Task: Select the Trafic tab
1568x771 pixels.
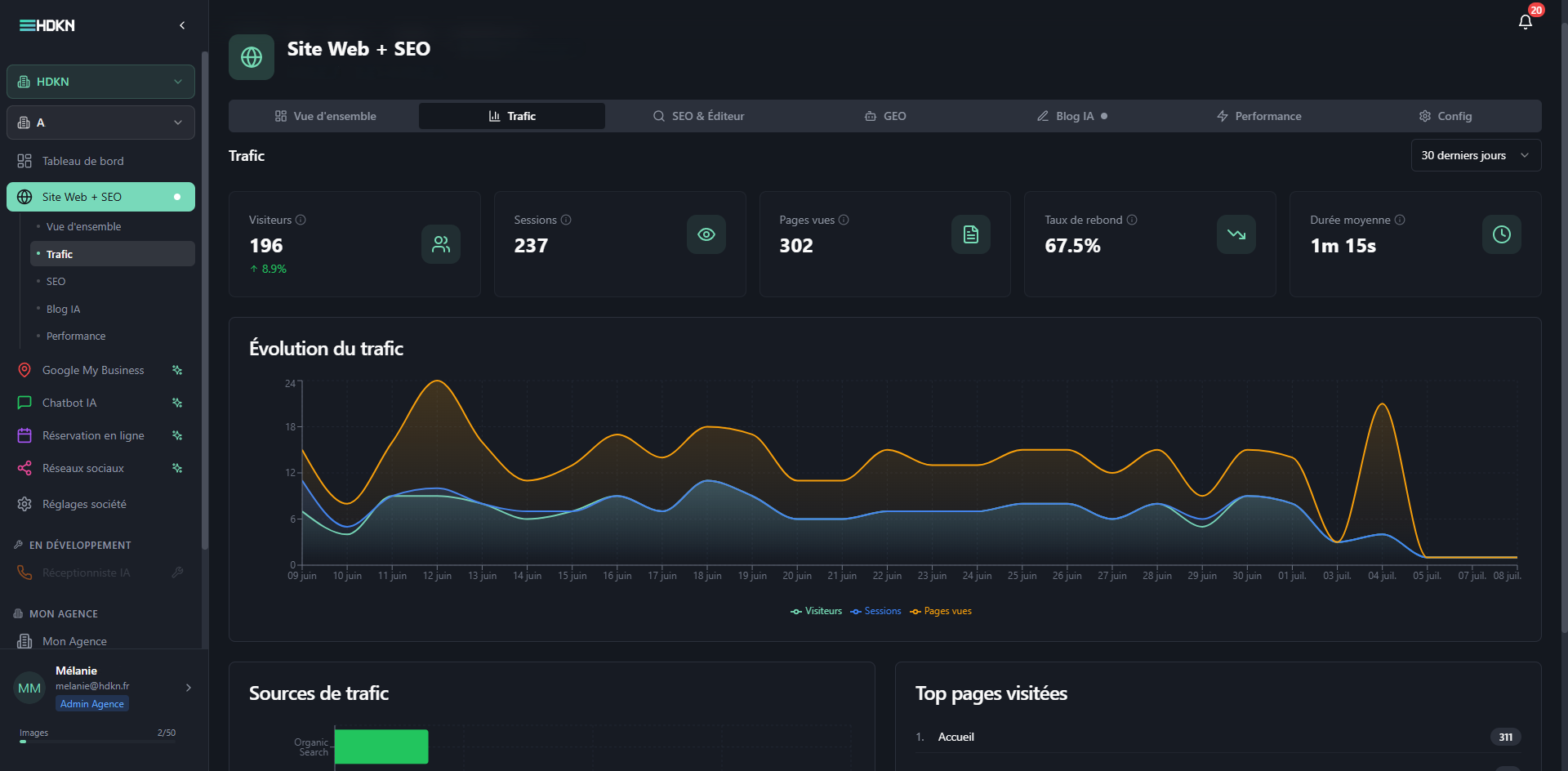Action: pyautogui.click(x=512, y=116)
